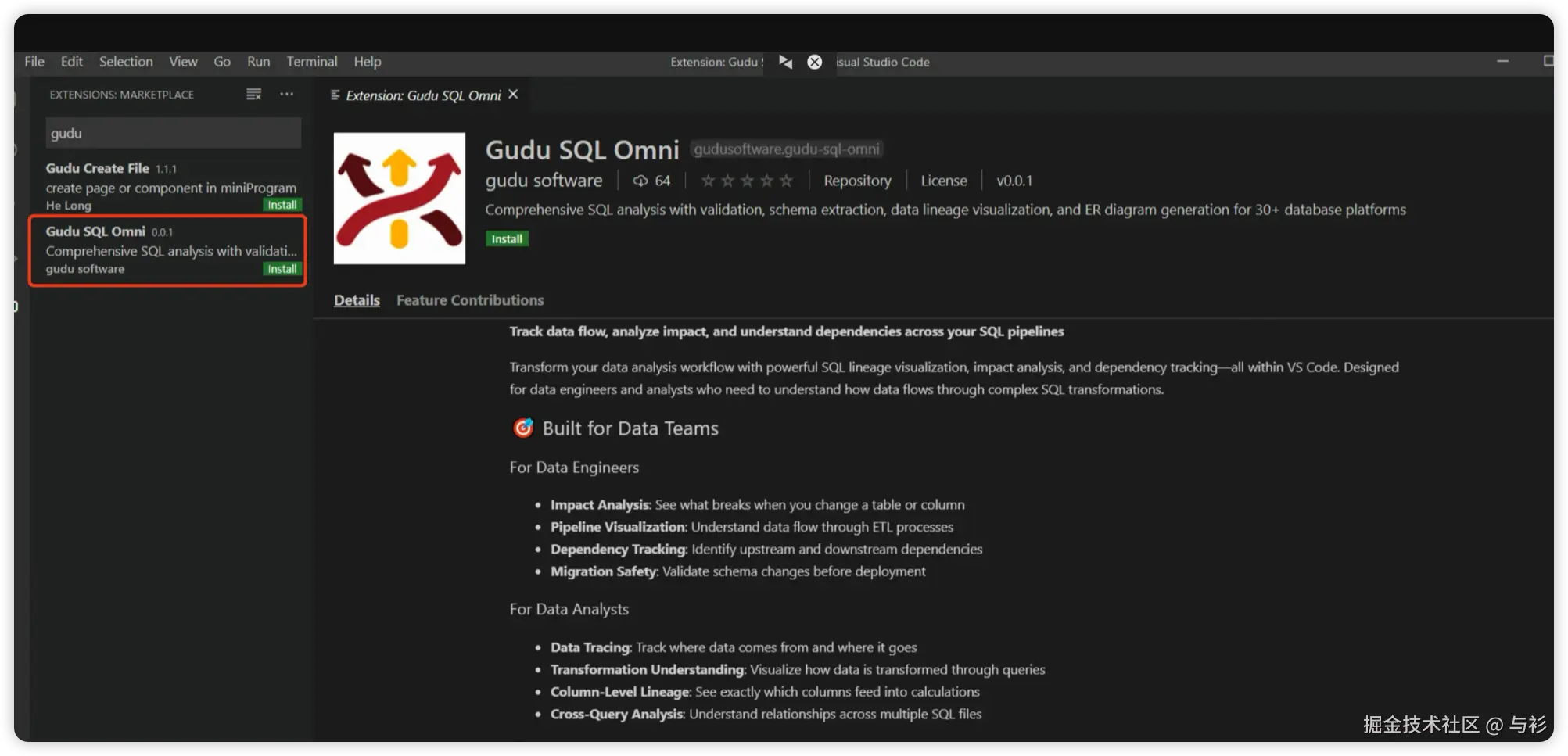The image size is (1568, 756).
Task: Close the Gudu SQL Omni extension tab
Action: (513, 95)
